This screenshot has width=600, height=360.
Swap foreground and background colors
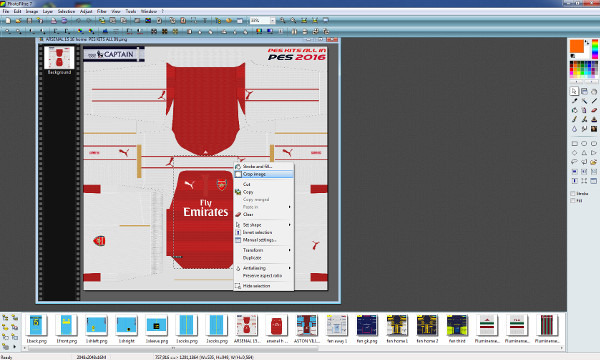[x=587, y=42]
